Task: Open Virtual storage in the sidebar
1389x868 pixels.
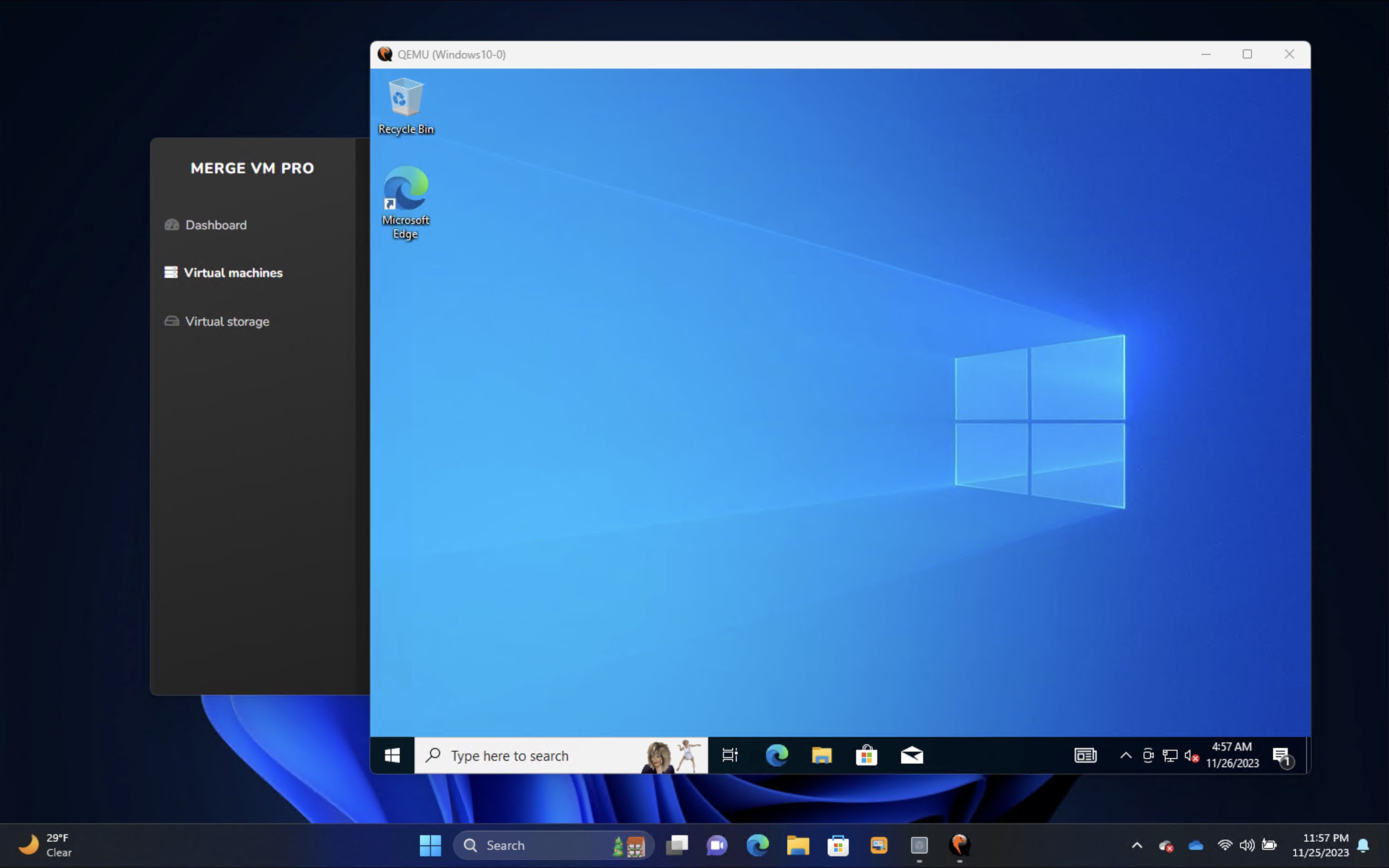Action: point(227,321)
